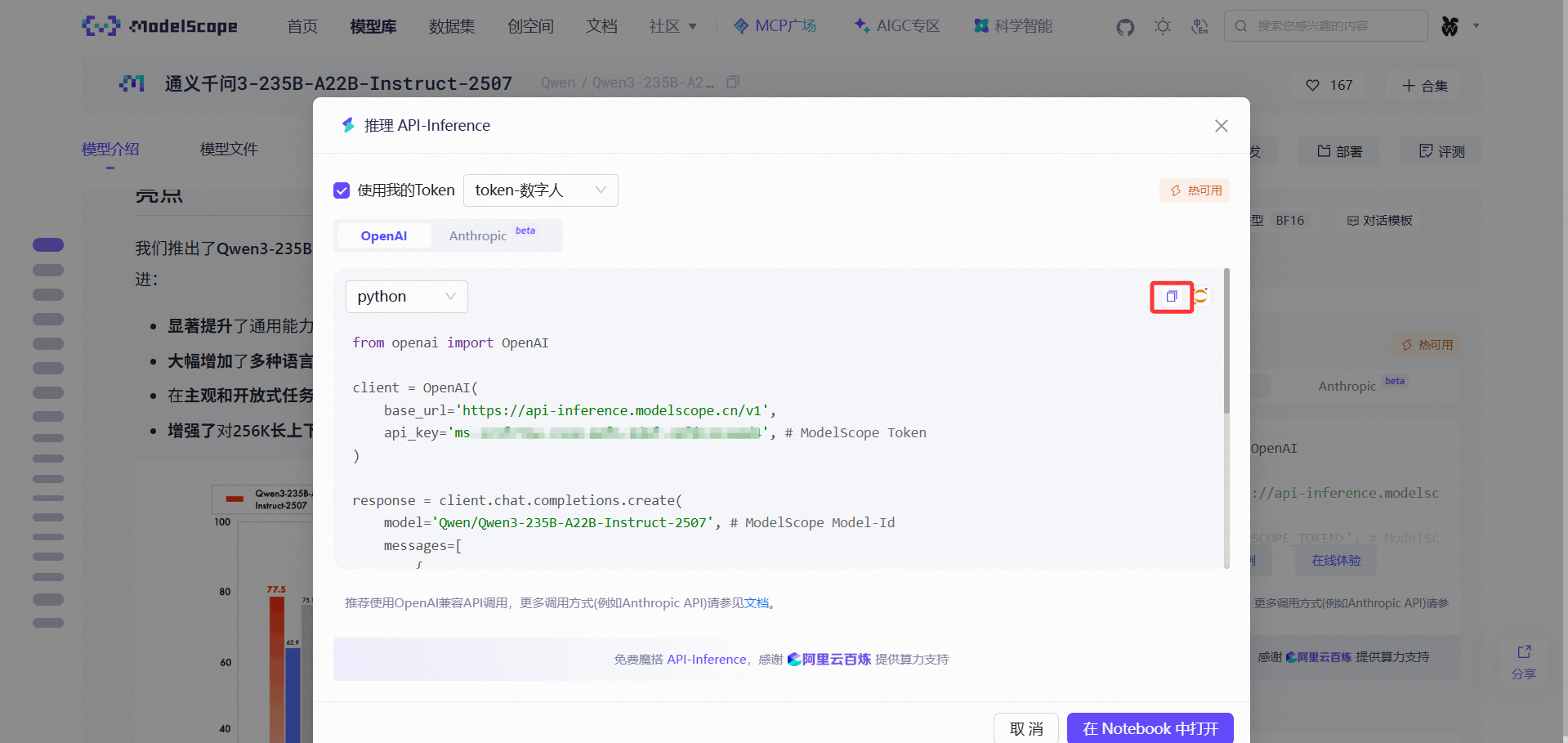Open code in Jupyter notebook icon

click(1201, 296)
